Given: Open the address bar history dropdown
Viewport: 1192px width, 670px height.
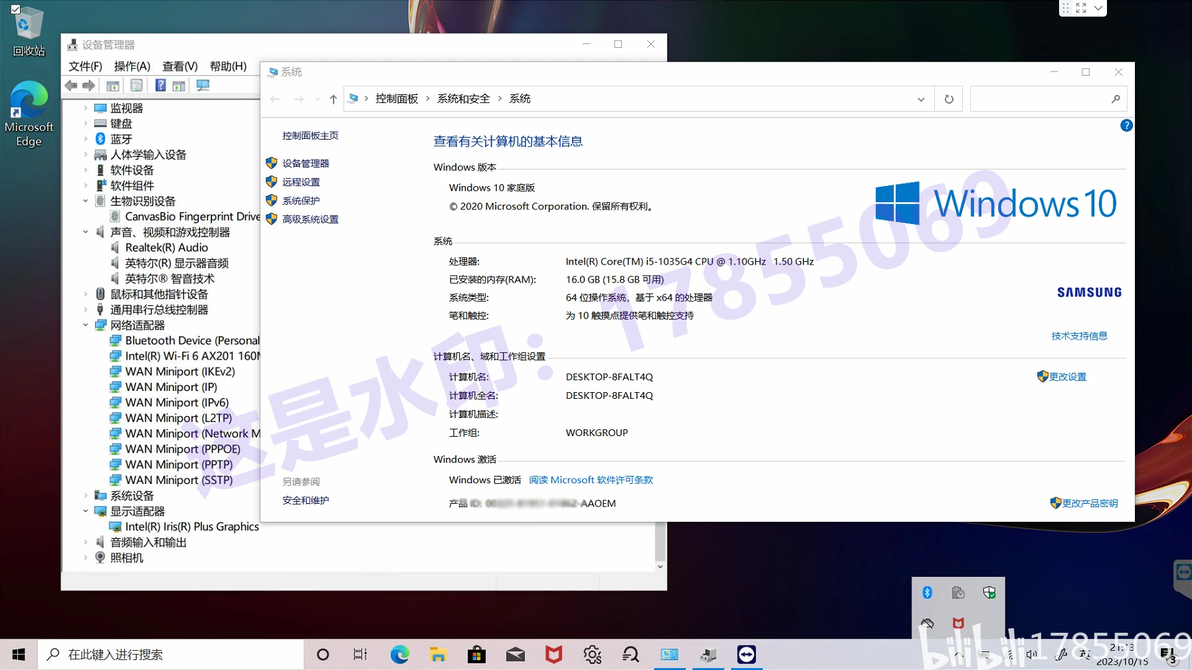Looking at the screenshot, I should tap(921, 99).
